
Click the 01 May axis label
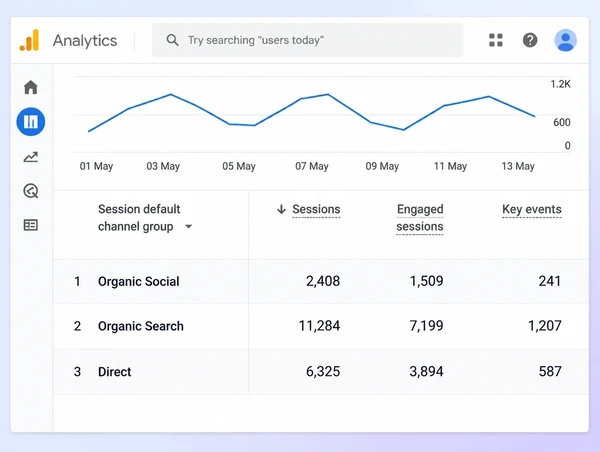point(96,166)
